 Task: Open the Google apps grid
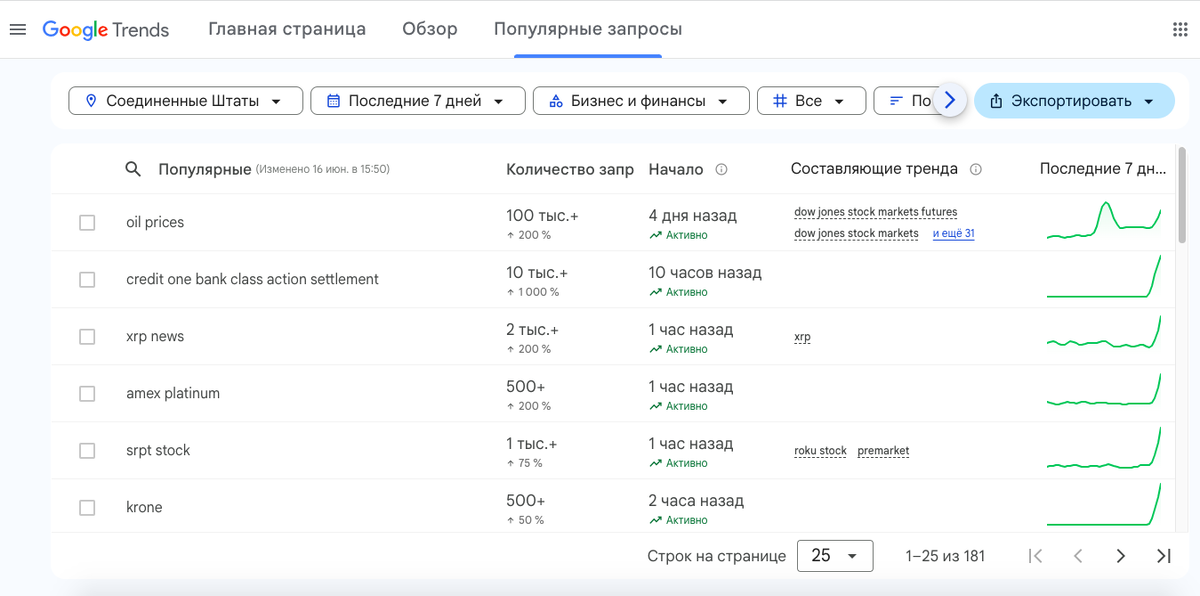[x=1180, y=29]
